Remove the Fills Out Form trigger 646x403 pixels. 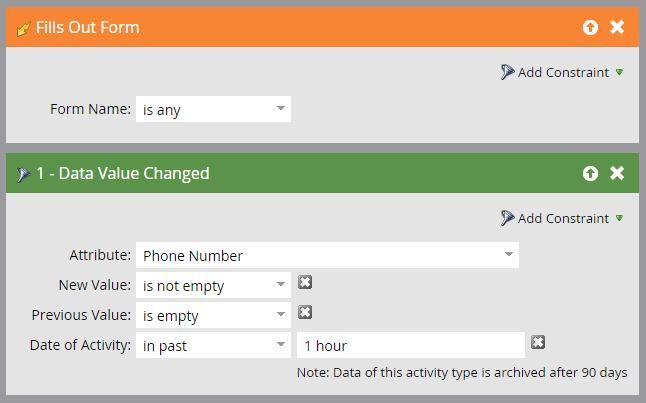pyautogui.click(x=617, y=27)
